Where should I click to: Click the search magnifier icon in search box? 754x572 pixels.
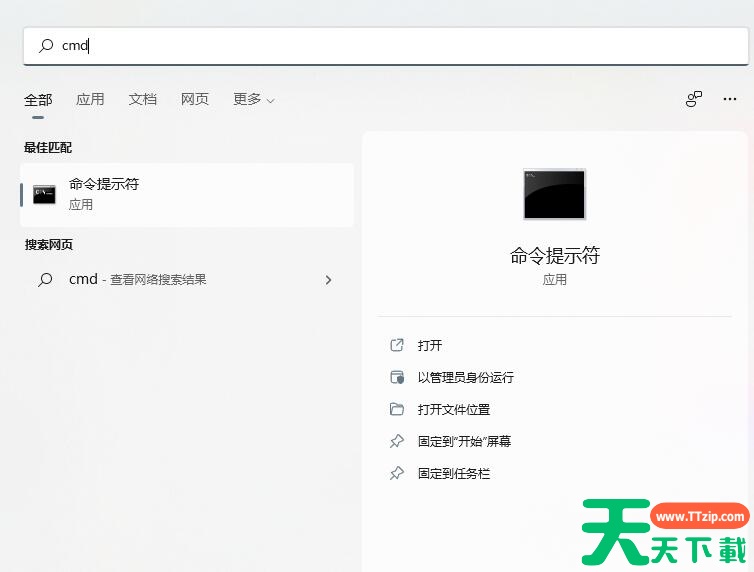(46, 46)
